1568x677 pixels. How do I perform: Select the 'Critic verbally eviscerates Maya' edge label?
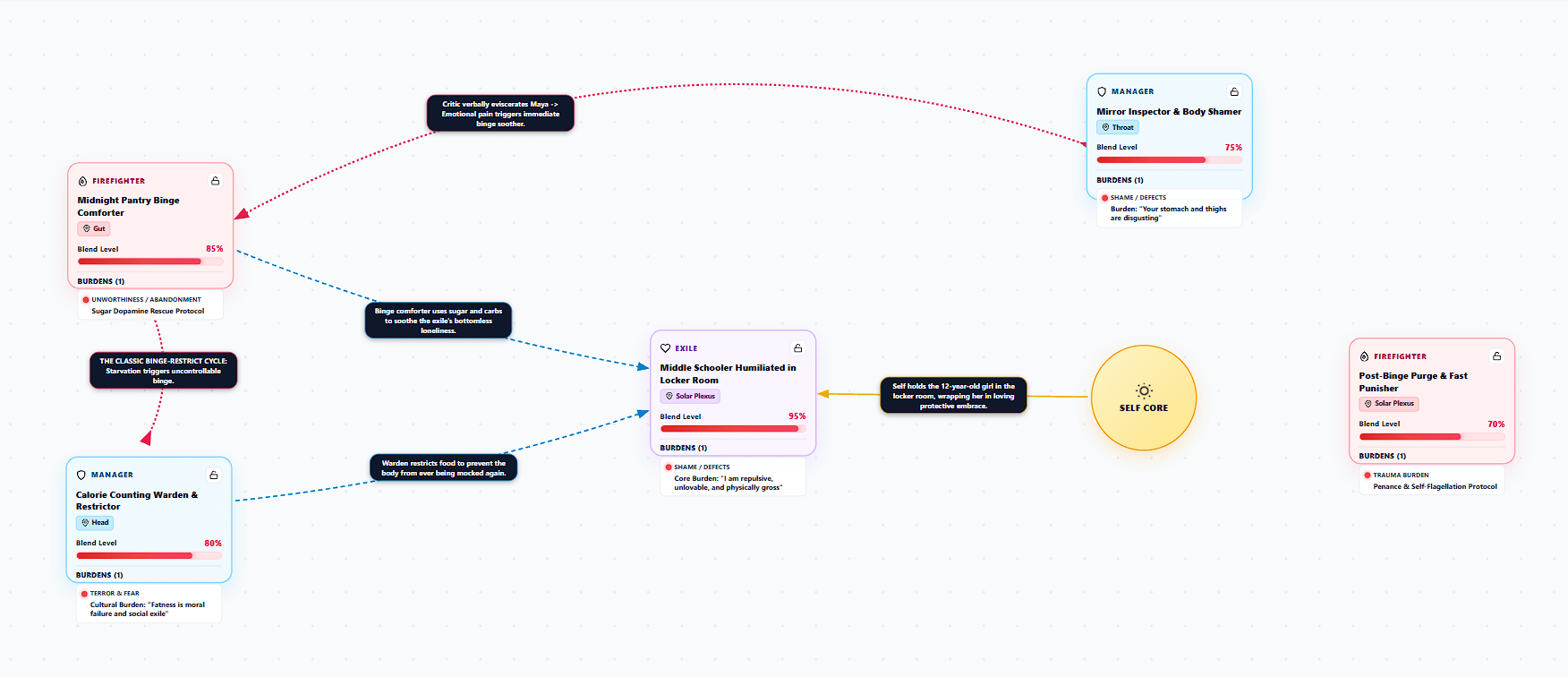tap(500, 114)
